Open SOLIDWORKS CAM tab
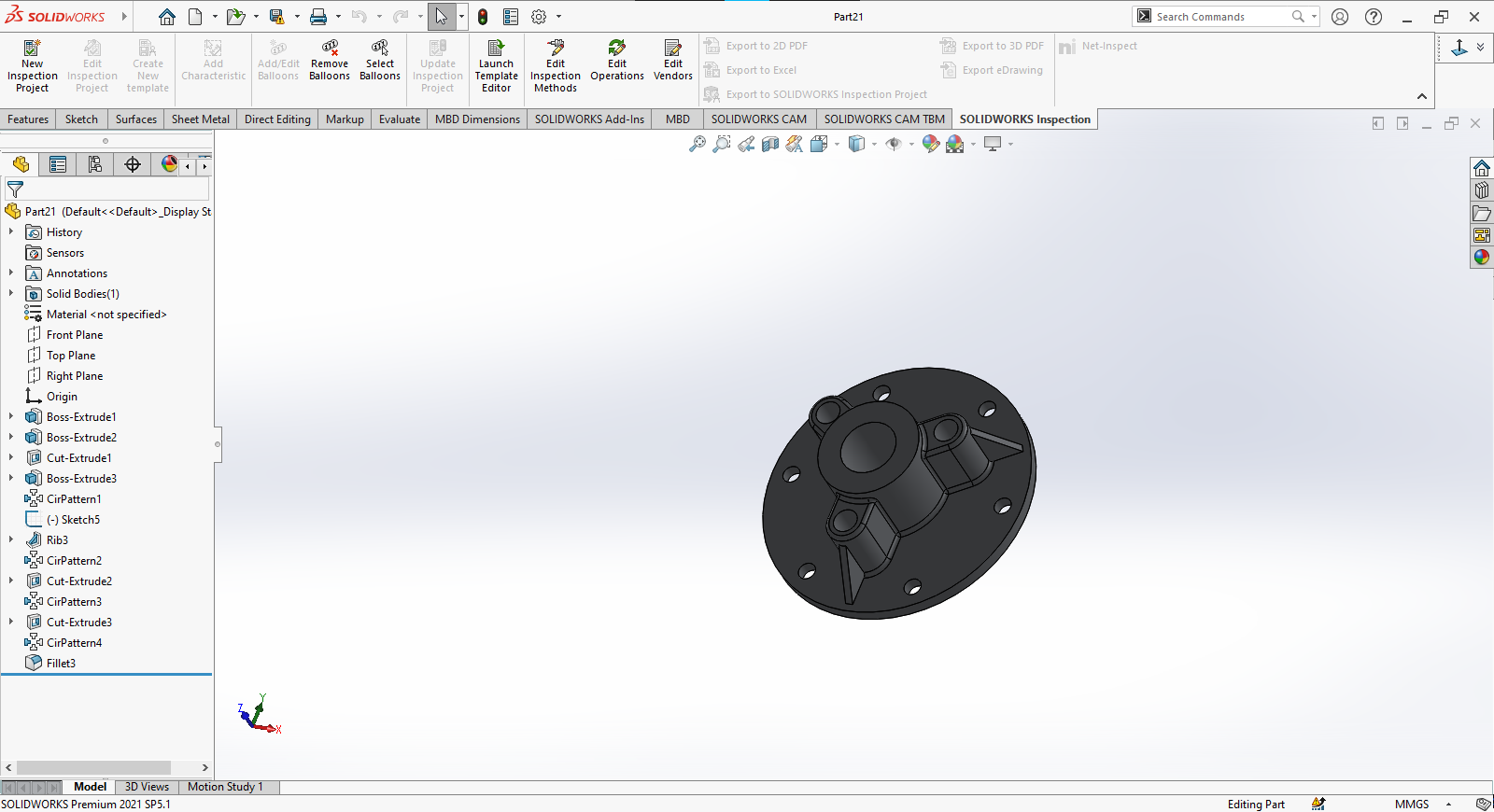 pos(759,119)
